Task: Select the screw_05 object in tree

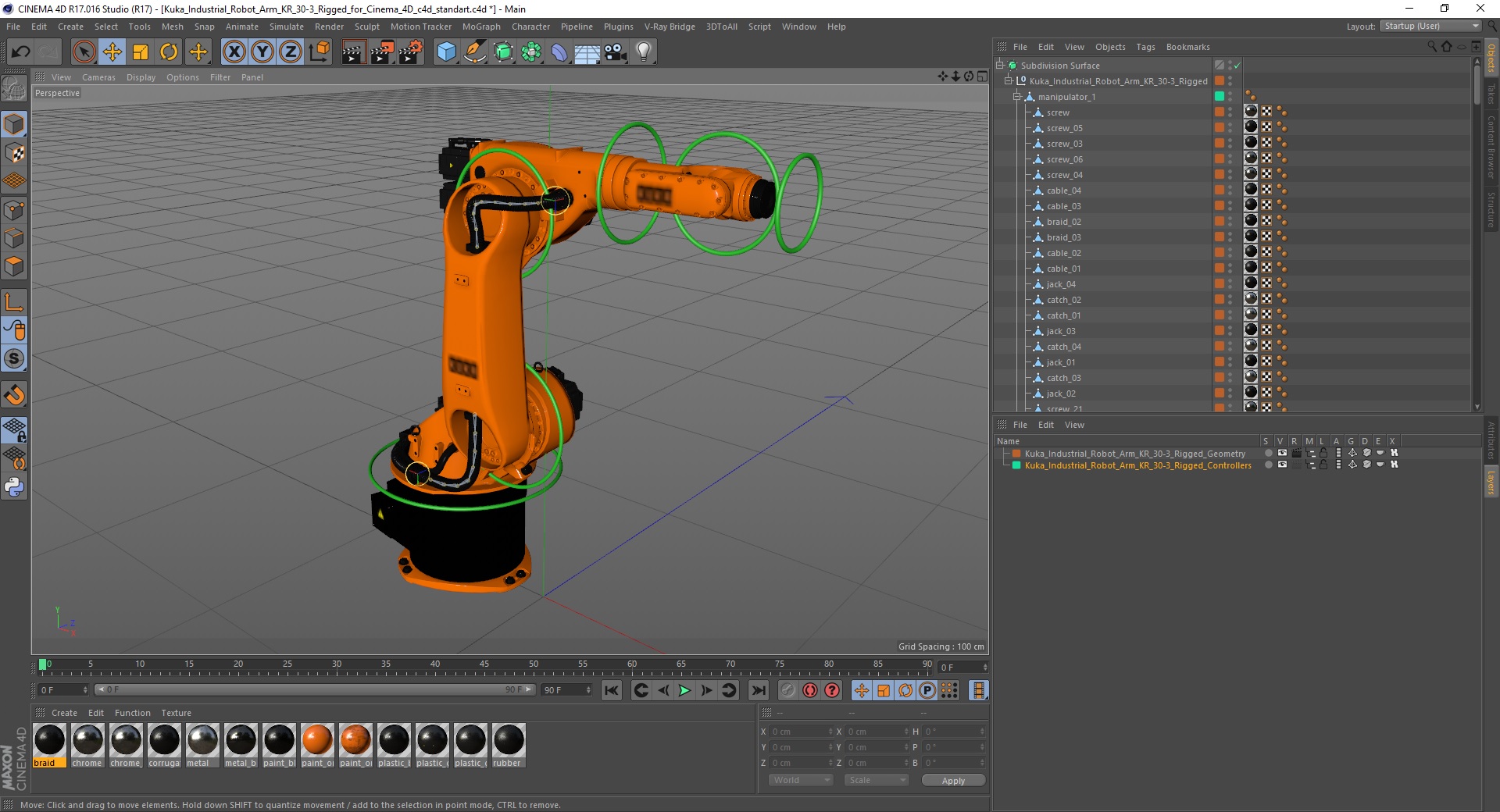Action: 1064,128
